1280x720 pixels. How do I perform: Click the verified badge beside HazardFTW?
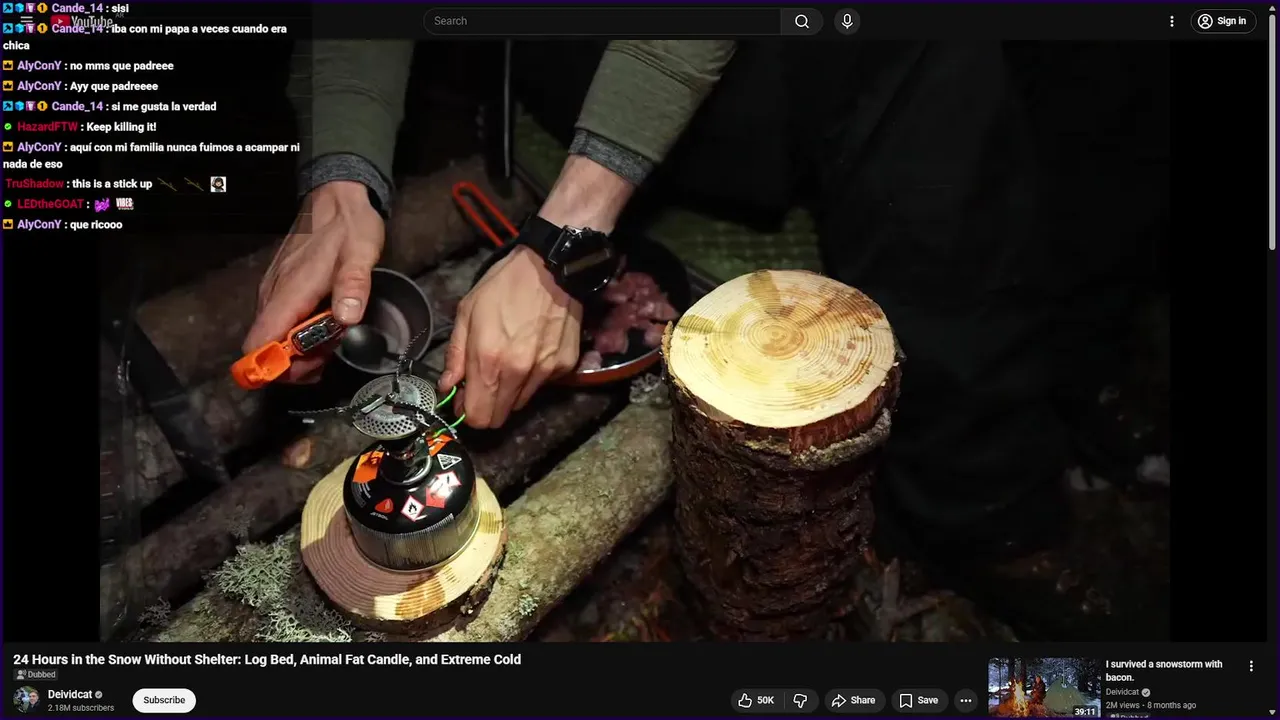(x=8, y=127)
